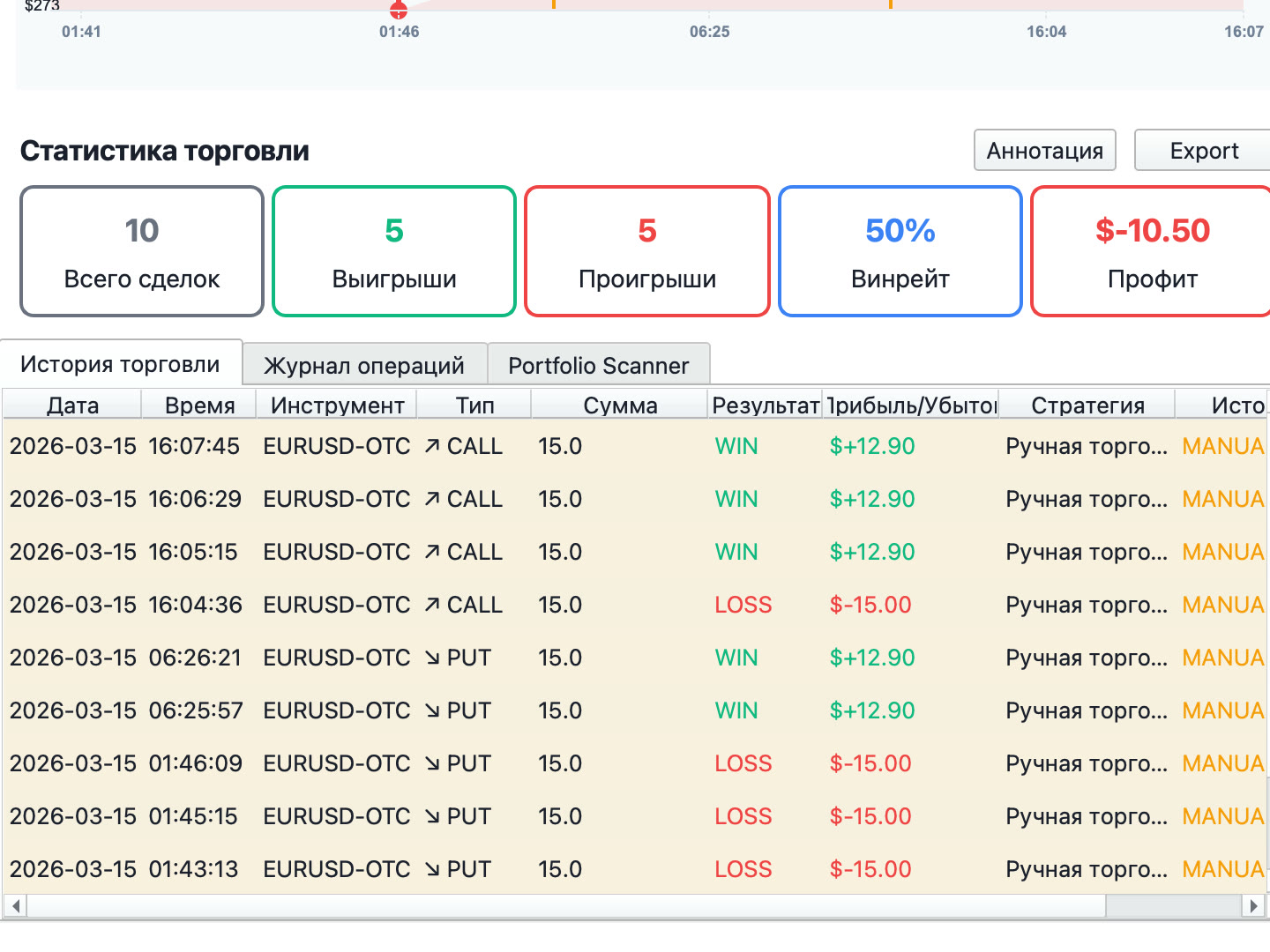This screenshot has width=1270, height=952.
Task: Click the MANUA source in the 06:25:57 row
Action: (x=1223, y=710)
